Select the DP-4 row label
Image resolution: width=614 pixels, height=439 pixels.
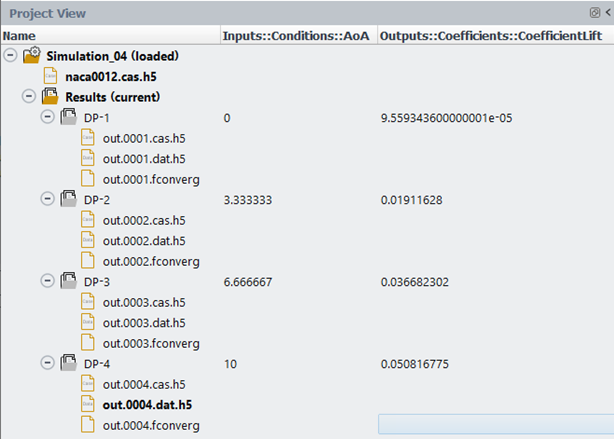coord(96,364)
